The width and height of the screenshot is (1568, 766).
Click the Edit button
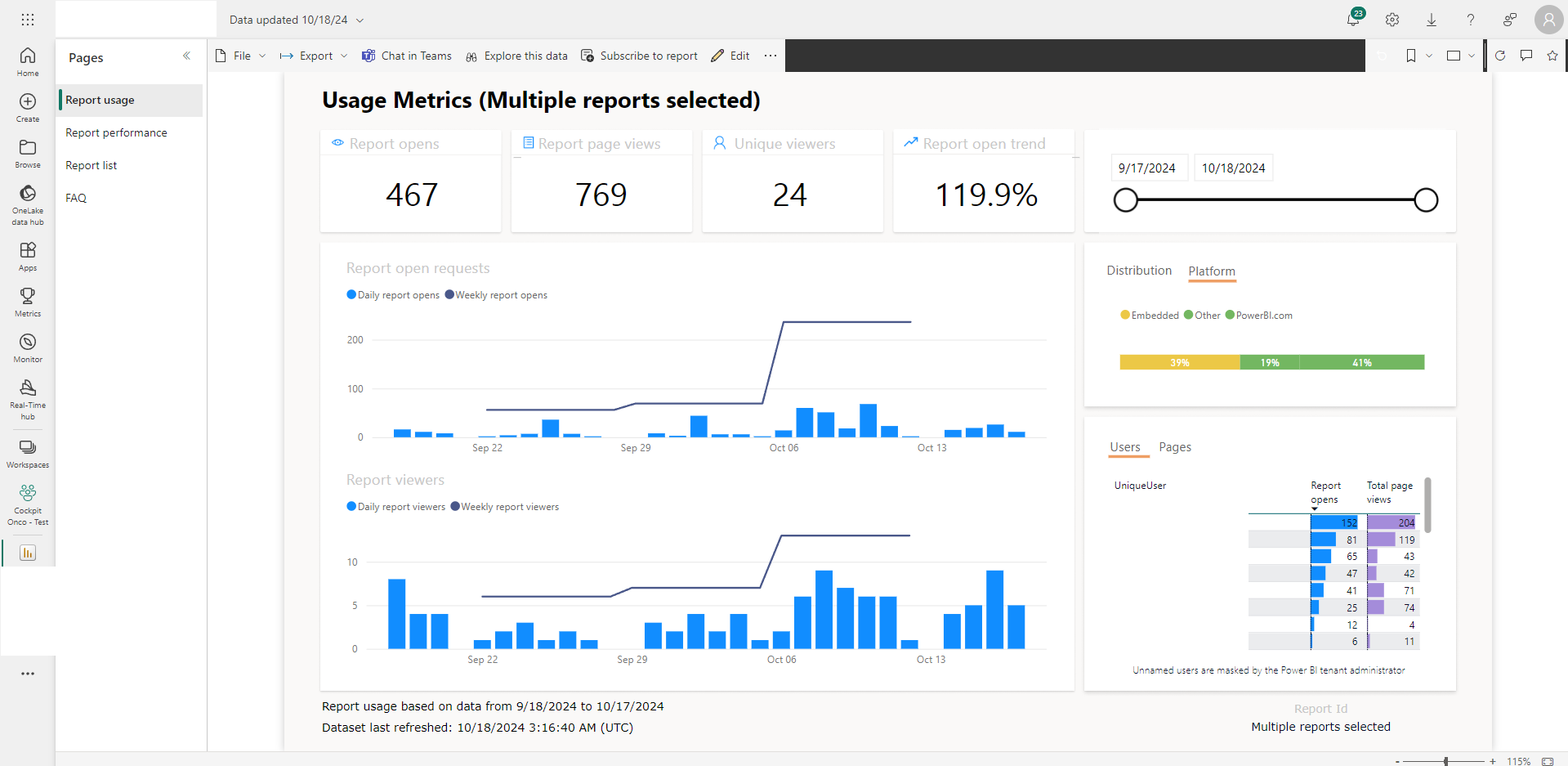[730, 56]
